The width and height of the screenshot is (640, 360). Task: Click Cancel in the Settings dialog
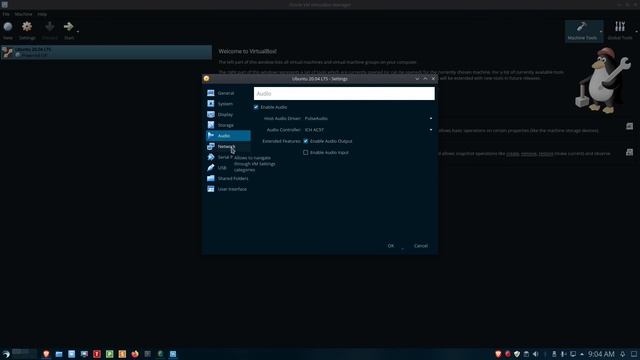[x=421, y=246]
